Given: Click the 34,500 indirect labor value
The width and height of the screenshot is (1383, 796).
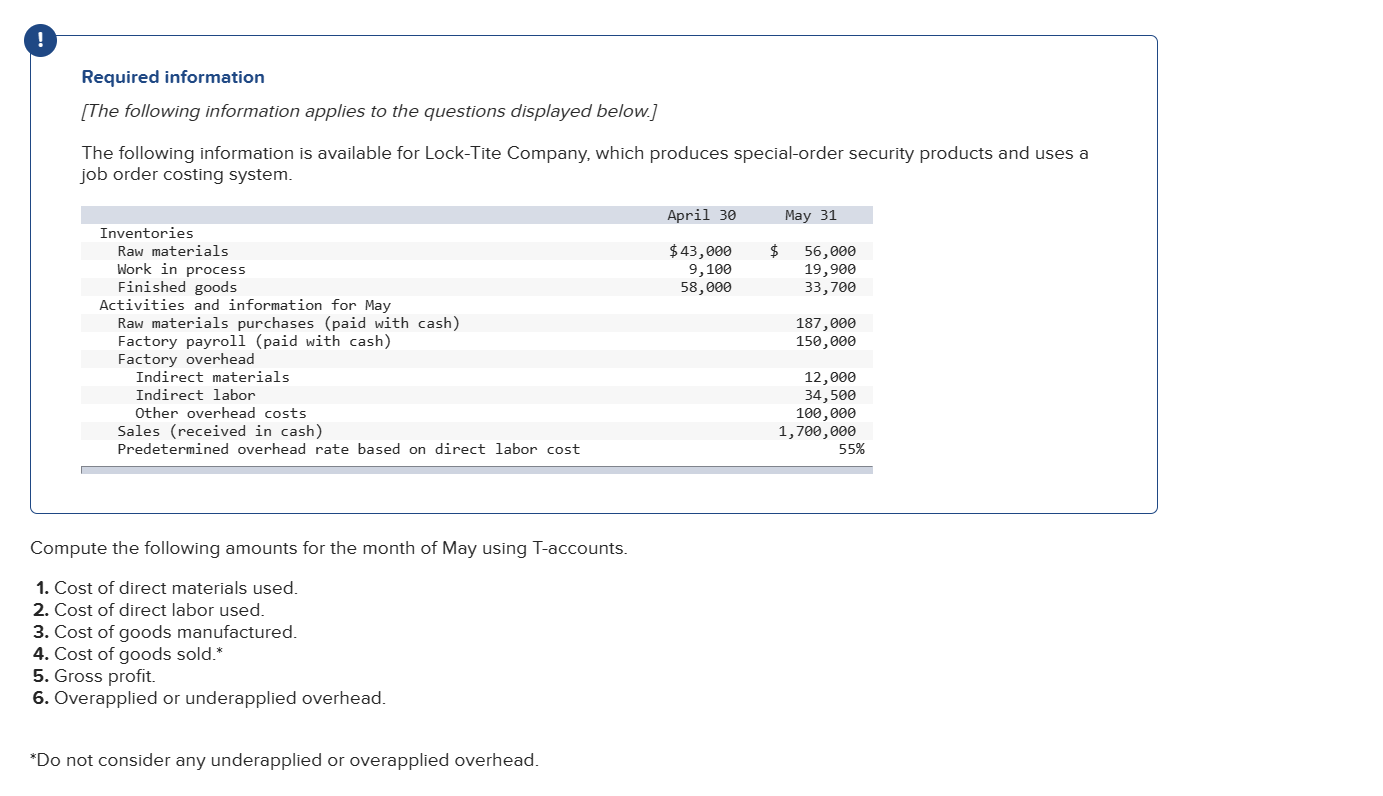Looking at the screenshot, I should [830, 395].
